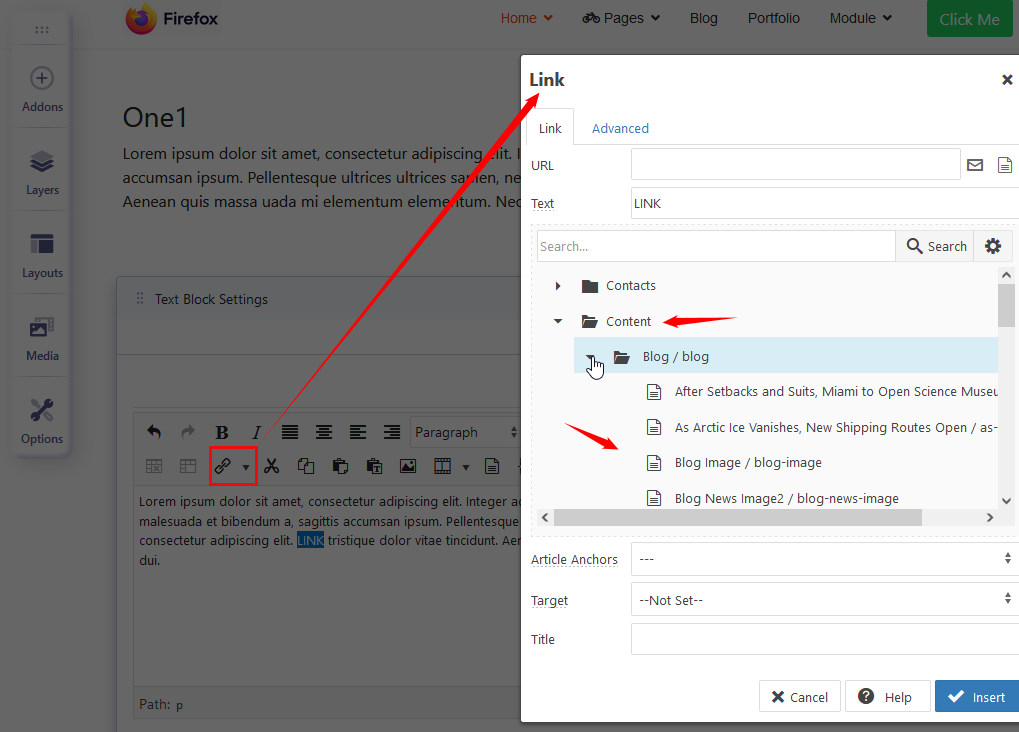Open the Portfolio menu item
1019x732 pixels.
[774, 18]
